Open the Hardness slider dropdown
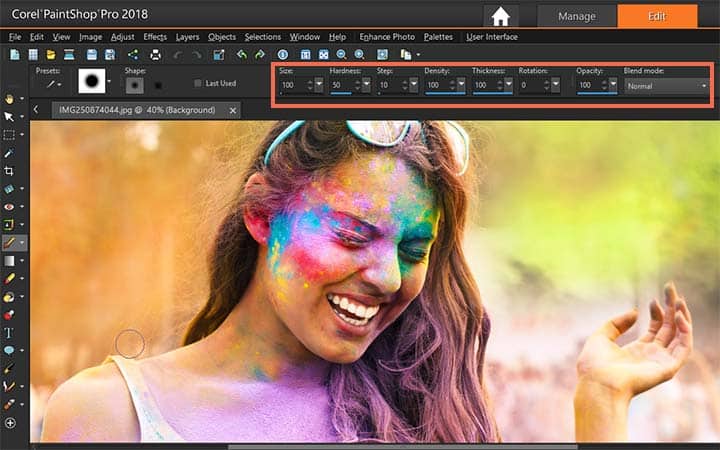Screen dimensions: 720x450 [x=366, y=84]
